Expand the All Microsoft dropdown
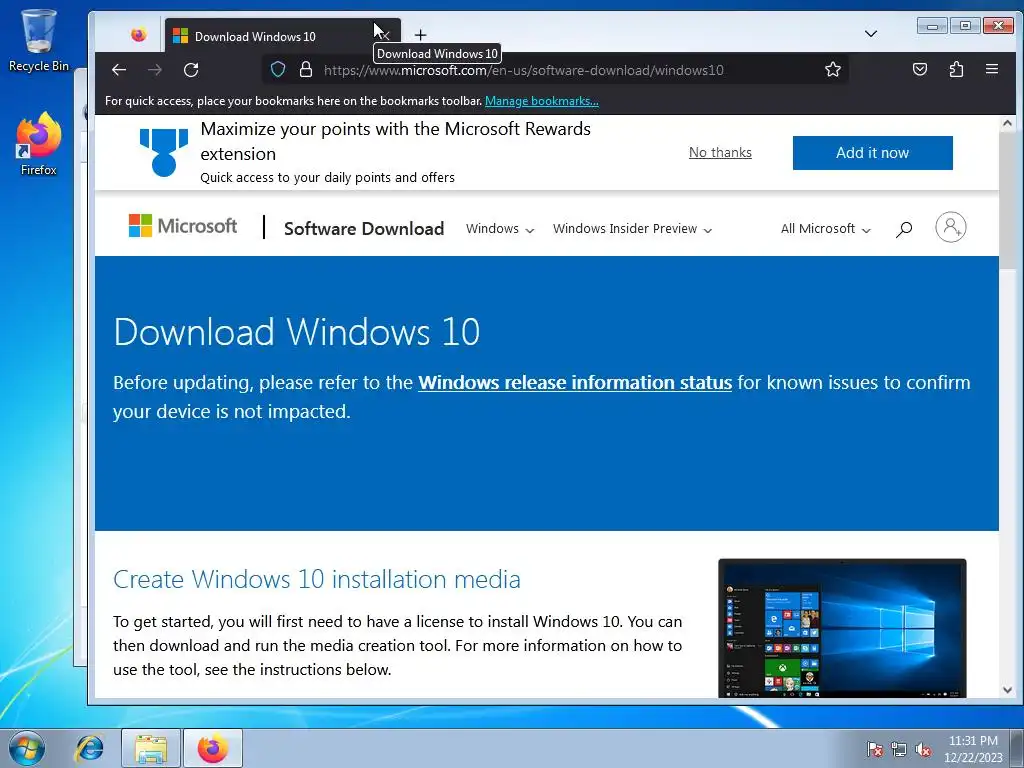The image size is (1024, 768). [x=825, y=229]
